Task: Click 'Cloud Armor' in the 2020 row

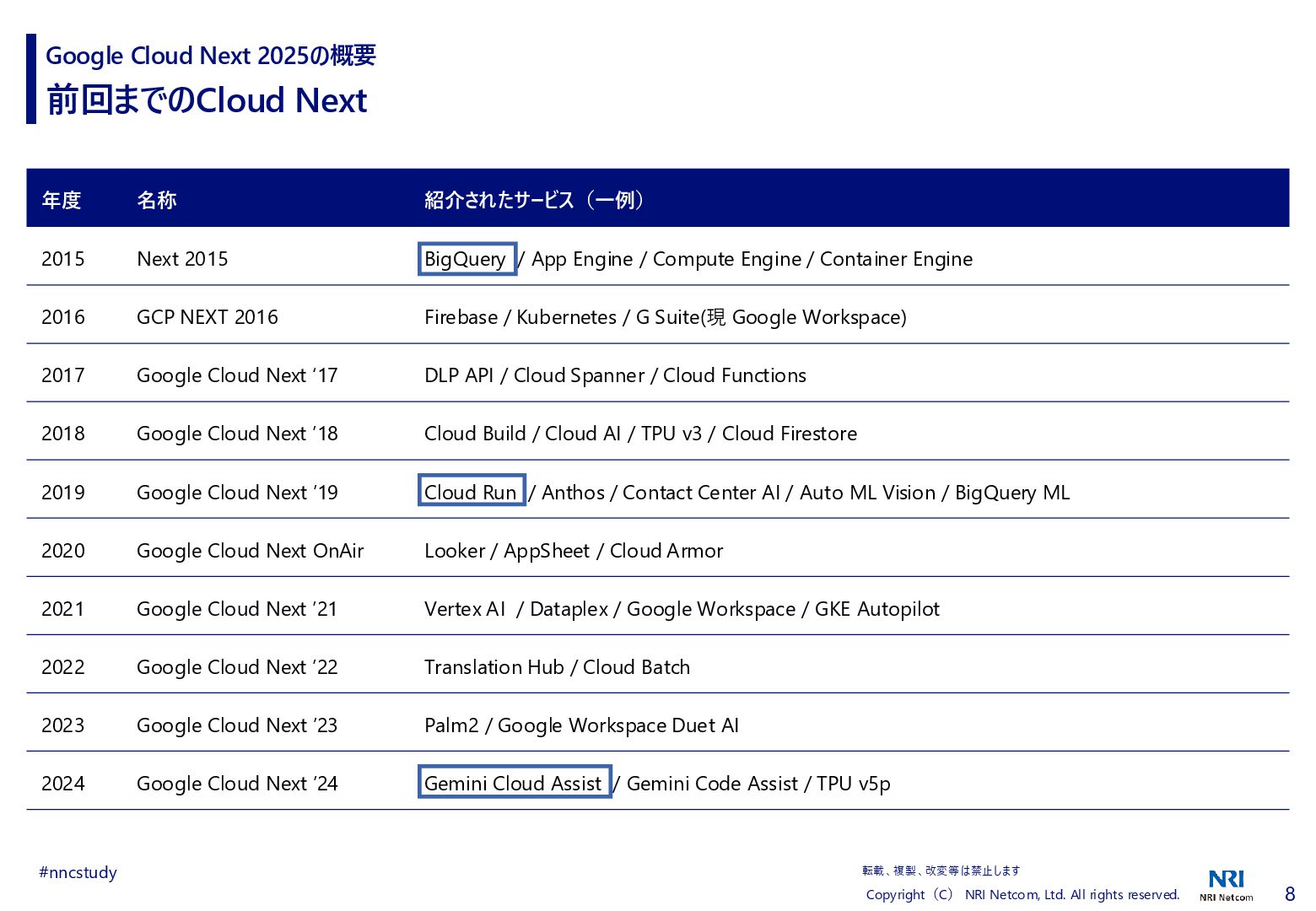Action: point(666,551)
